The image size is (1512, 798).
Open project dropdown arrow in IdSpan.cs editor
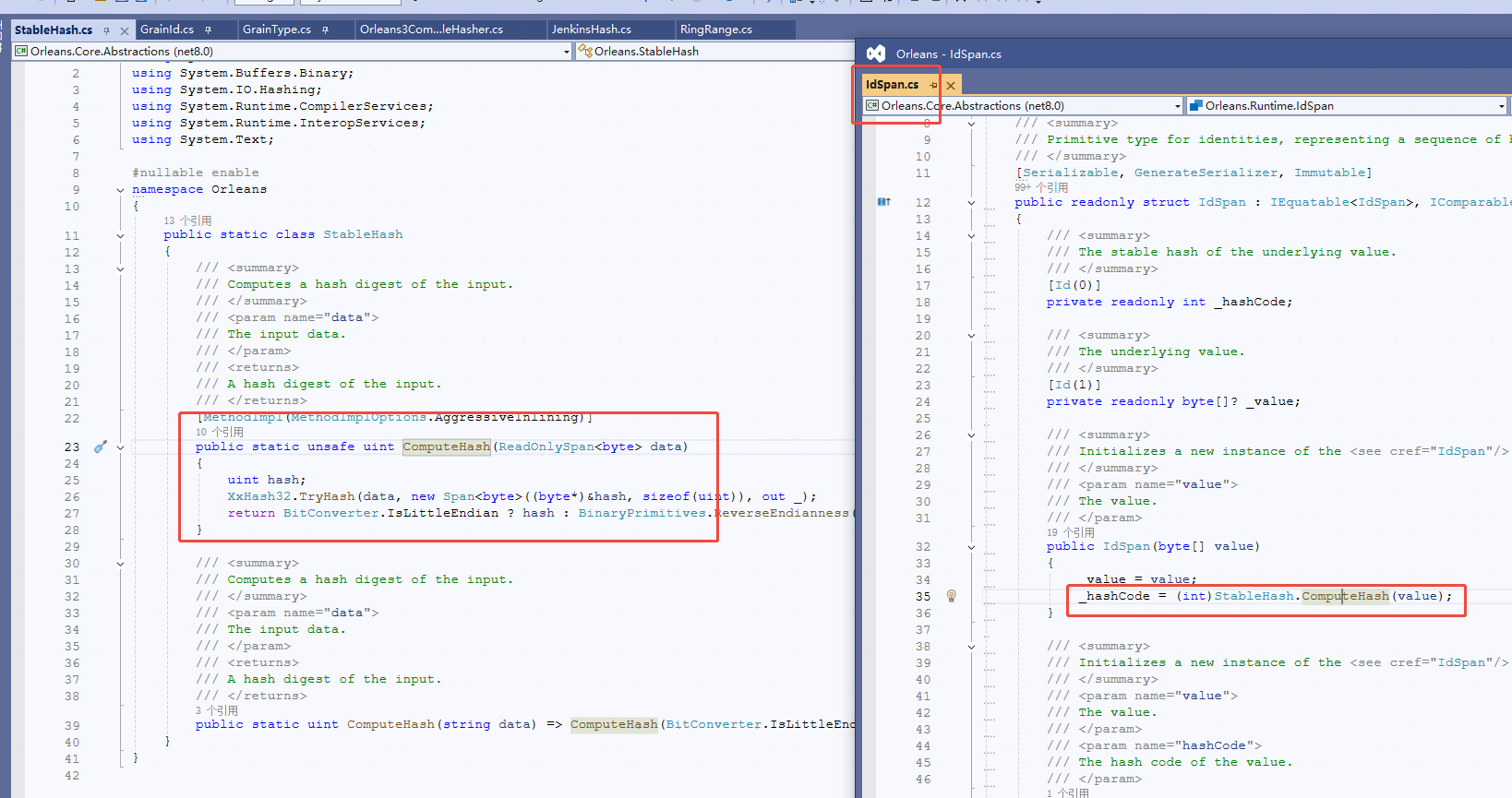point(1177,106)
